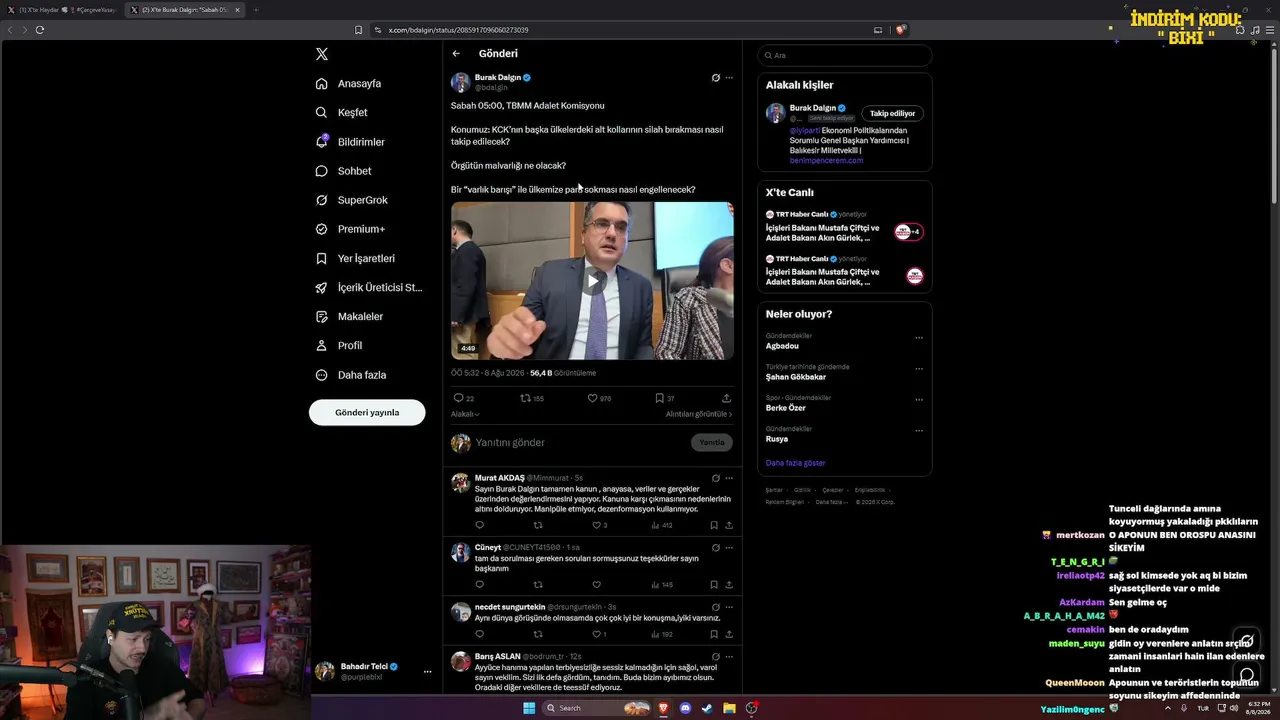Open more options on necdet sungurtekin's reply
The image size is (1280, 720).
pyautogui.click(x=729, y=607)
